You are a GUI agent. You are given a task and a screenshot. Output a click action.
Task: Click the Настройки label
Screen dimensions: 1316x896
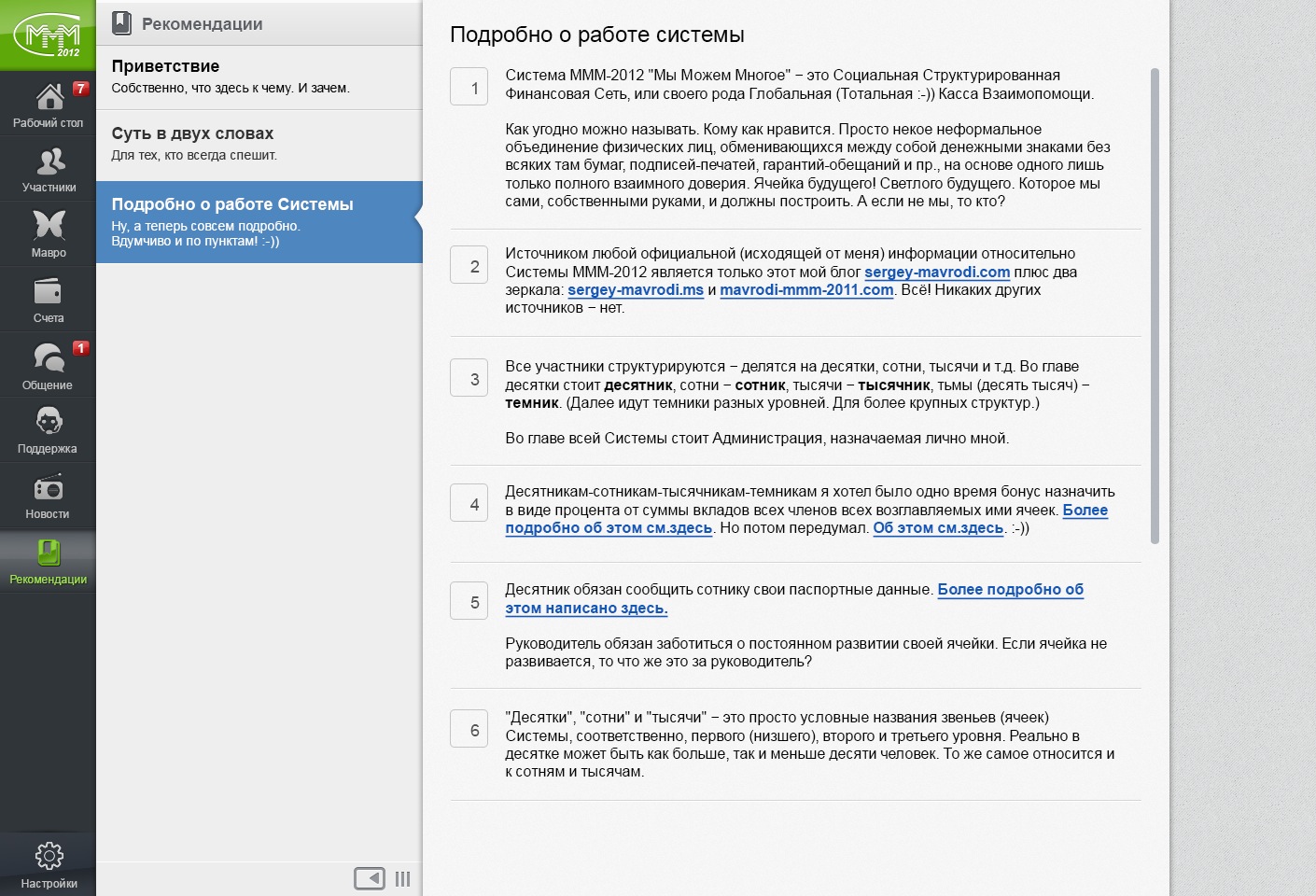(49, 883)
